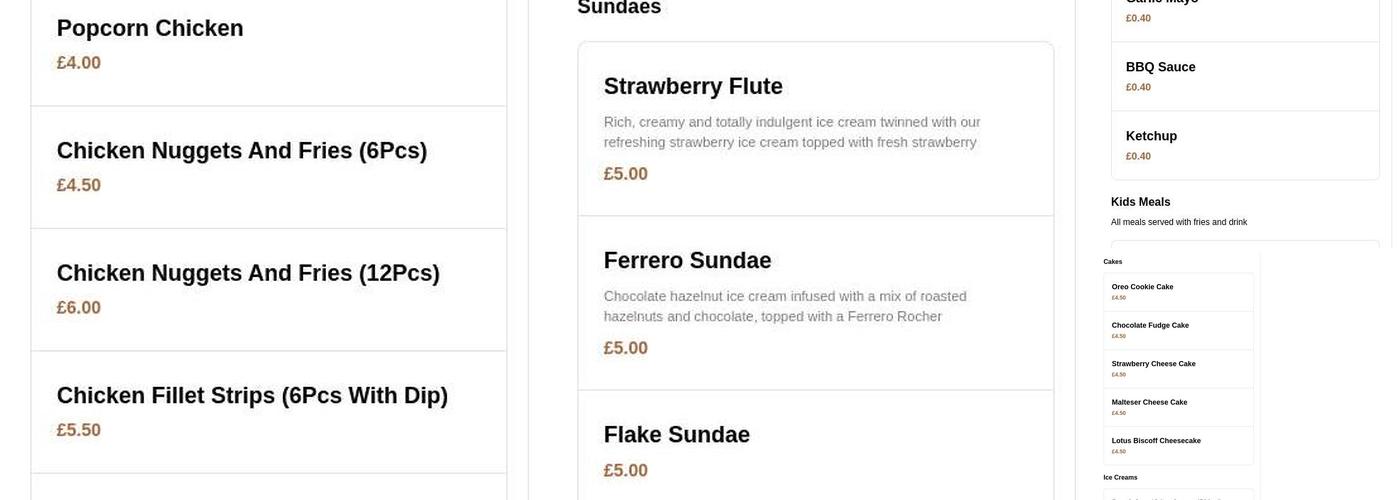Image resolution: width=1400 pixels, height=500 pixels.
Task: Choose Chicken Nuggets And Fries (6Pcs)
Action: pyautogui.click(x=241, y=151)
